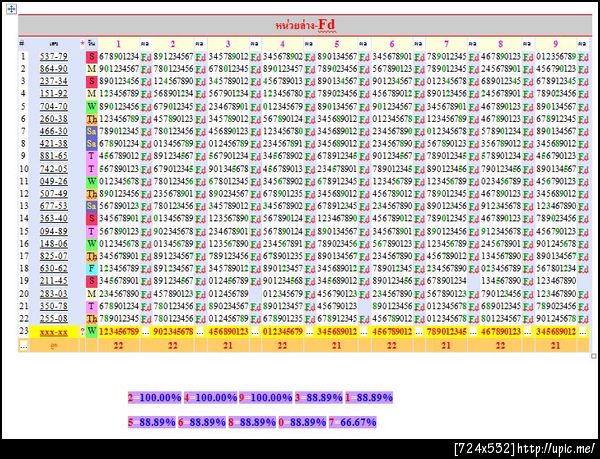600x459 pixels.
Task: Click column header number 4
Action: tap(282, 44)
